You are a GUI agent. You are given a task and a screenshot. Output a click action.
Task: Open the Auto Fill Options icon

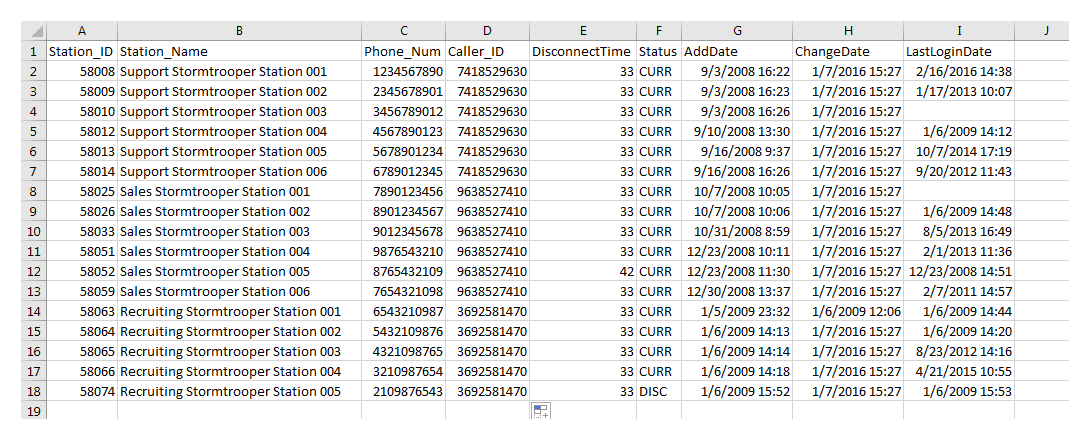pos(541,412)
